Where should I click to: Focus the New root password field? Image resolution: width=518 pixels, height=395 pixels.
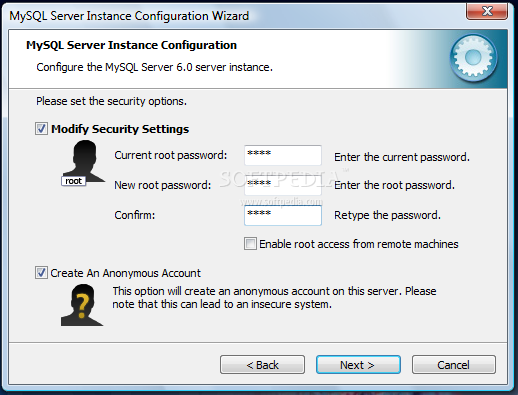(x=283, y=185)
